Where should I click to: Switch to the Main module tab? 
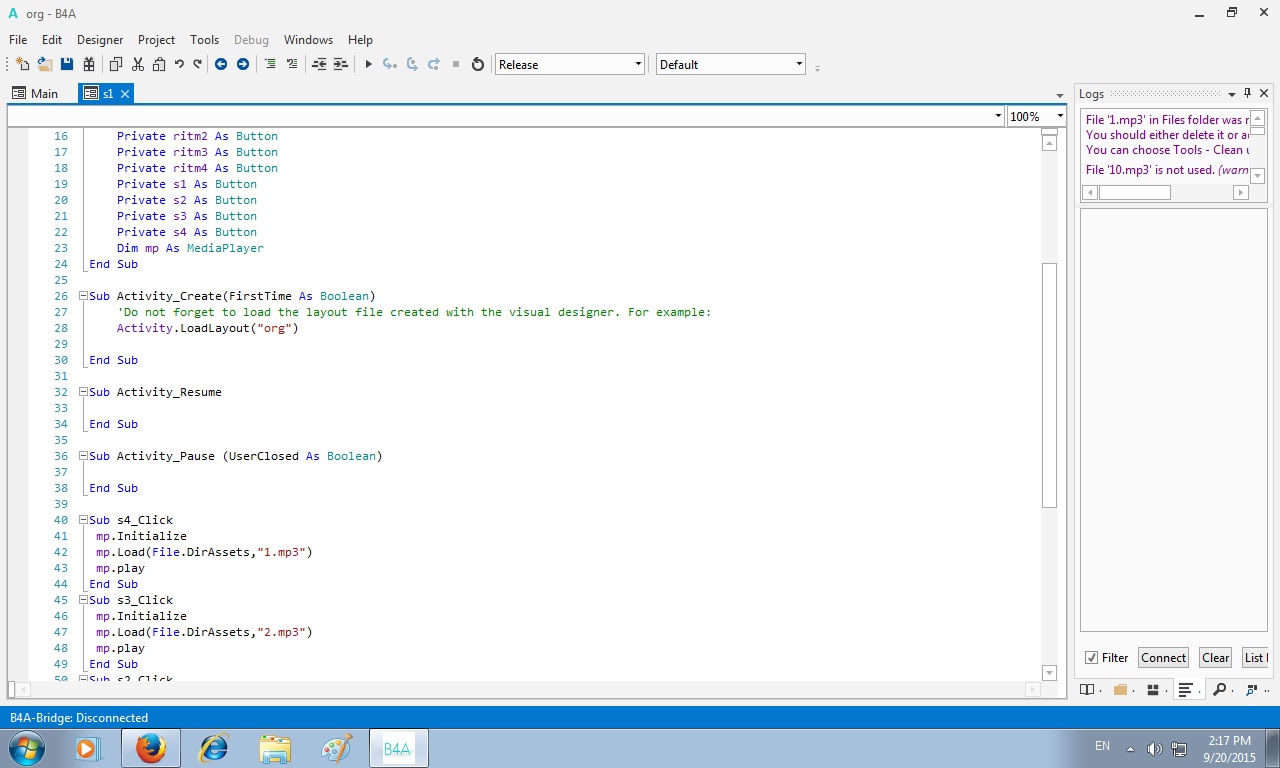click(x=36, y=93)
